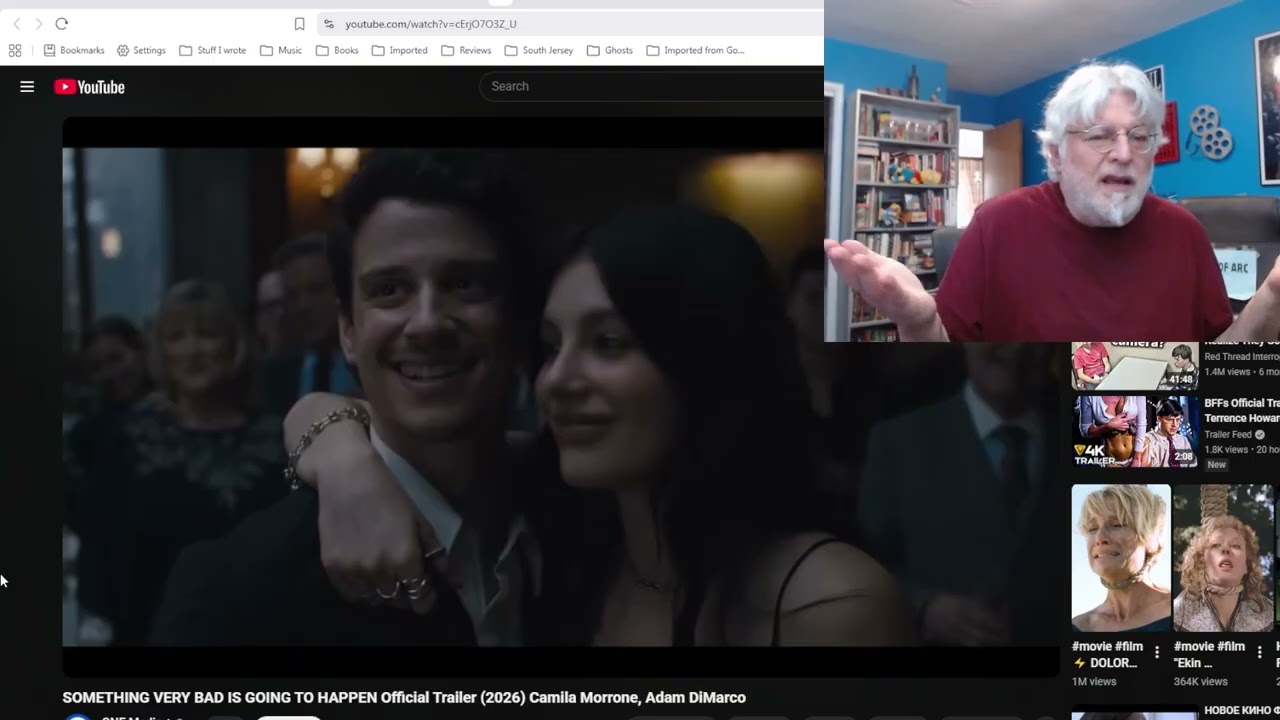Open the Settings bookmark
This screenshot has height=720, width=1280.
point(141,50)
